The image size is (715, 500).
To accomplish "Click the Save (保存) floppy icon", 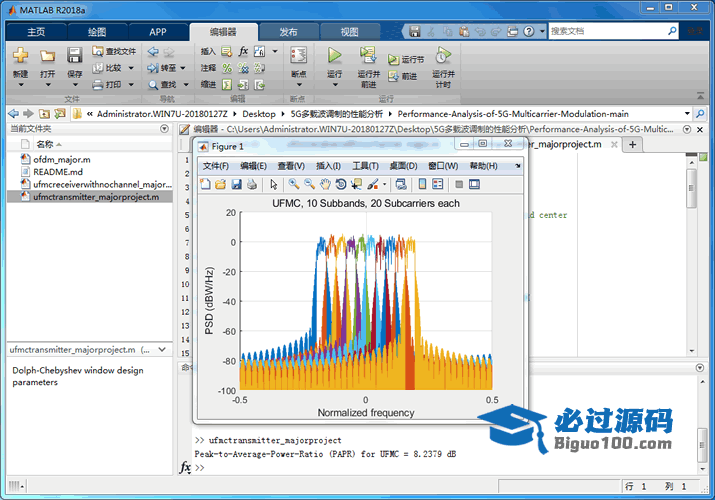I will click(74, 55).
